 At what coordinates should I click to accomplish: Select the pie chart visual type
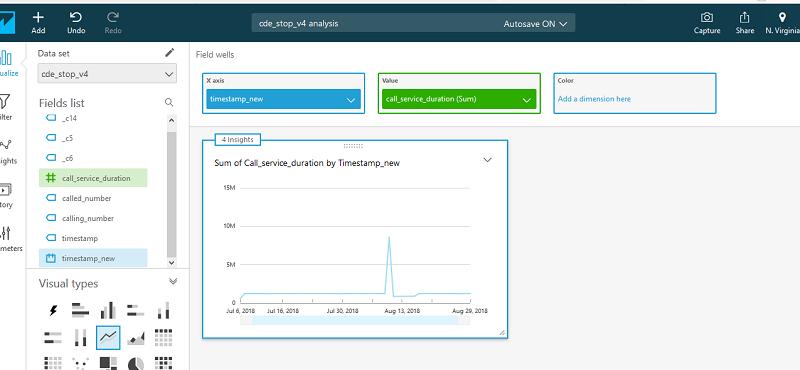point(135,363)
